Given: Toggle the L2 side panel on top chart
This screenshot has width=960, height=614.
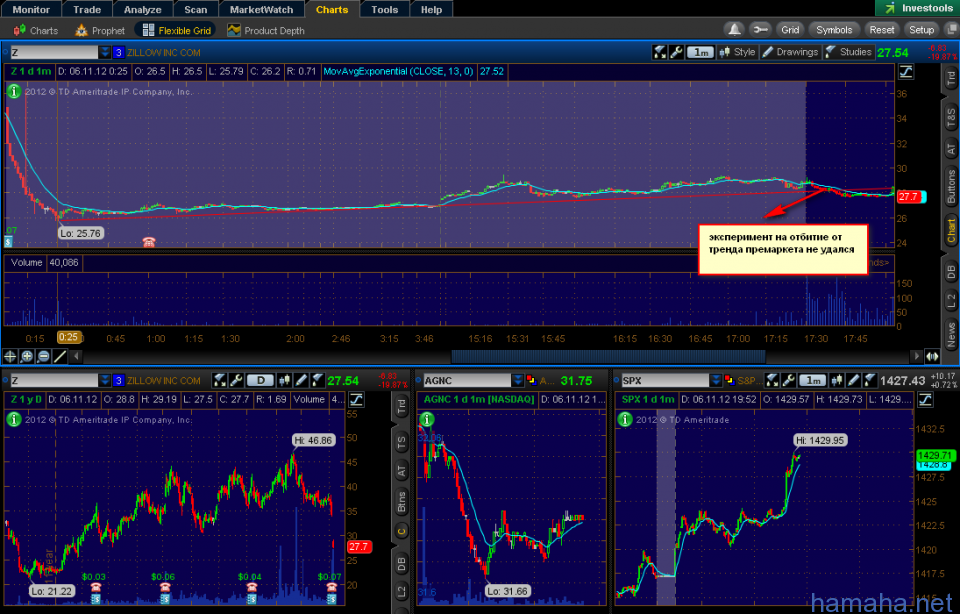Looking at the screenshot, I should 950,300.
